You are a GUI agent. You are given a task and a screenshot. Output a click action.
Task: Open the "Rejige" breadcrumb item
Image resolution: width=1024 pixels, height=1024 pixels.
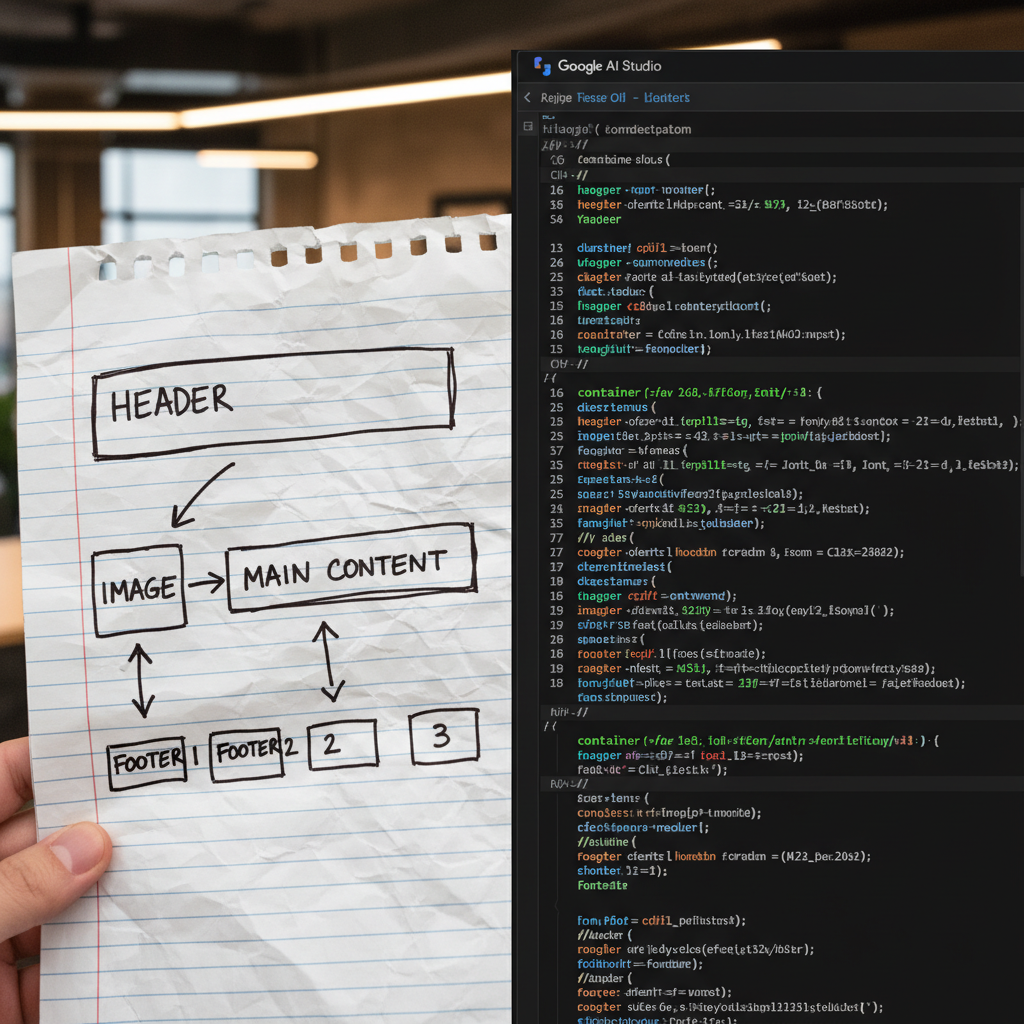[555, 98]
